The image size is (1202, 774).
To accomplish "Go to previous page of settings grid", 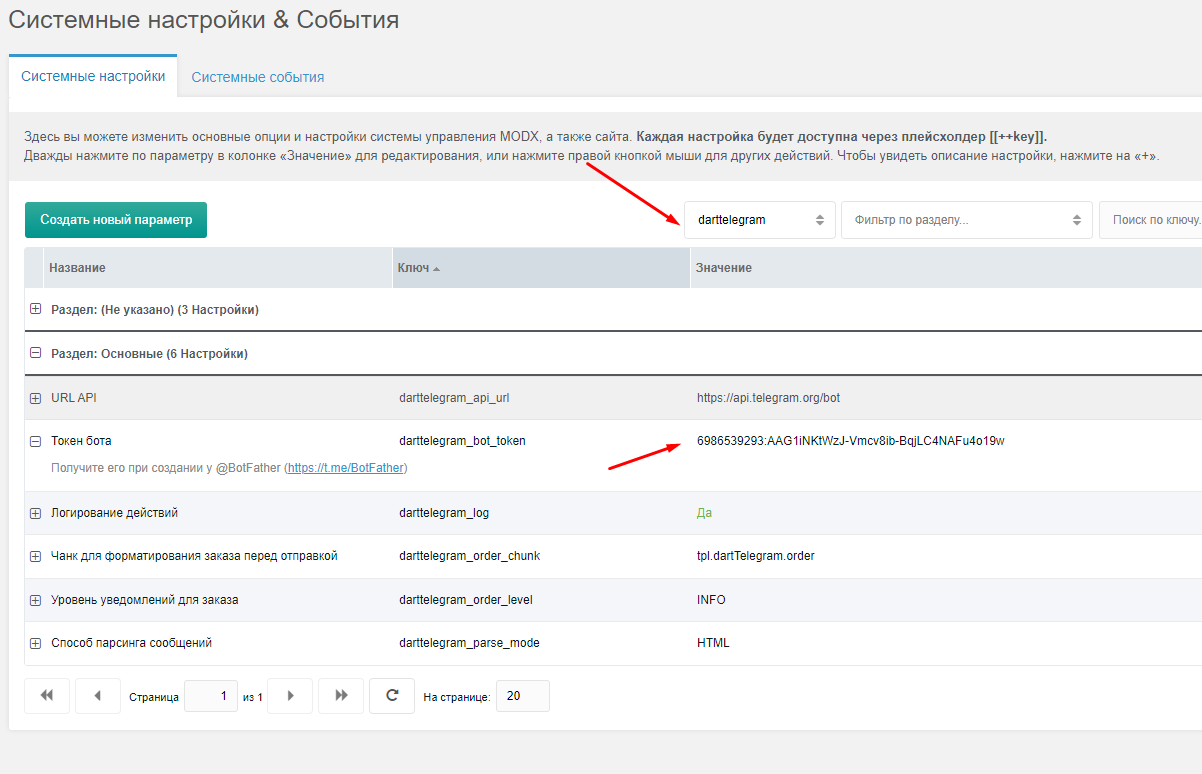I will (98, 696).
